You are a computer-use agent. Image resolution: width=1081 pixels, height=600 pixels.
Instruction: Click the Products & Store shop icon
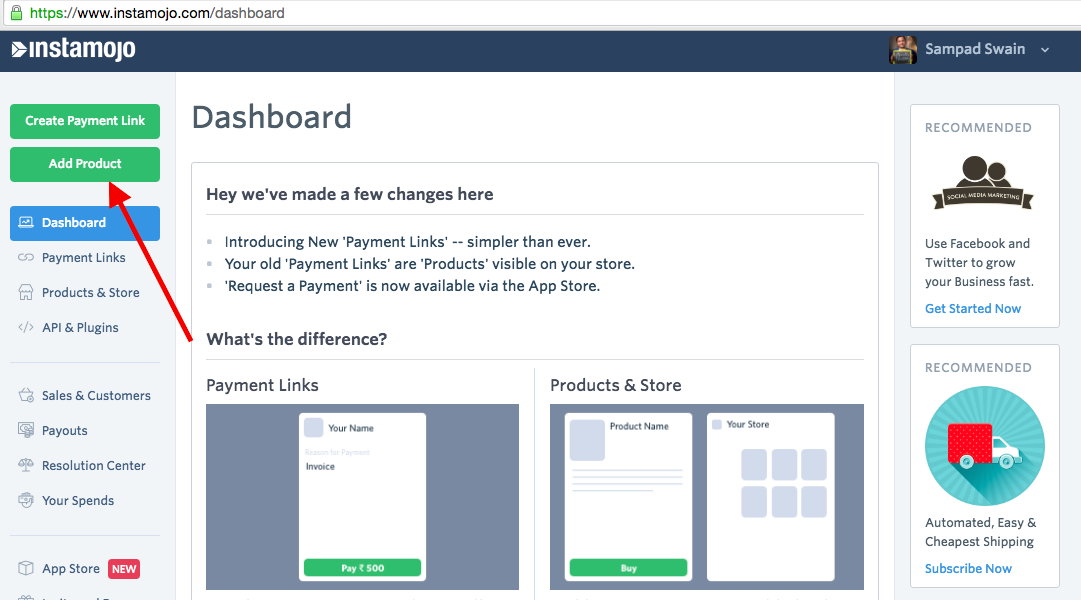click(x=26, y=293)
